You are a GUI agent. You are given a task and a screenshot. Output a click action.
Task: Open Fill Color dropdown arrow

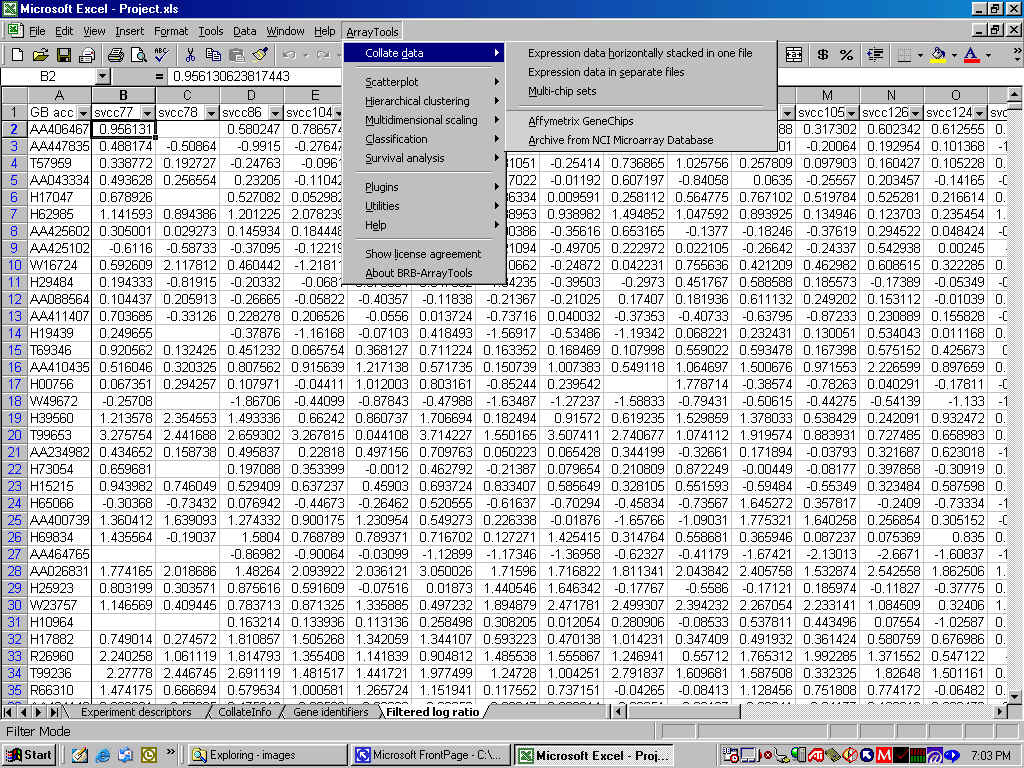[x=954, y=55]
